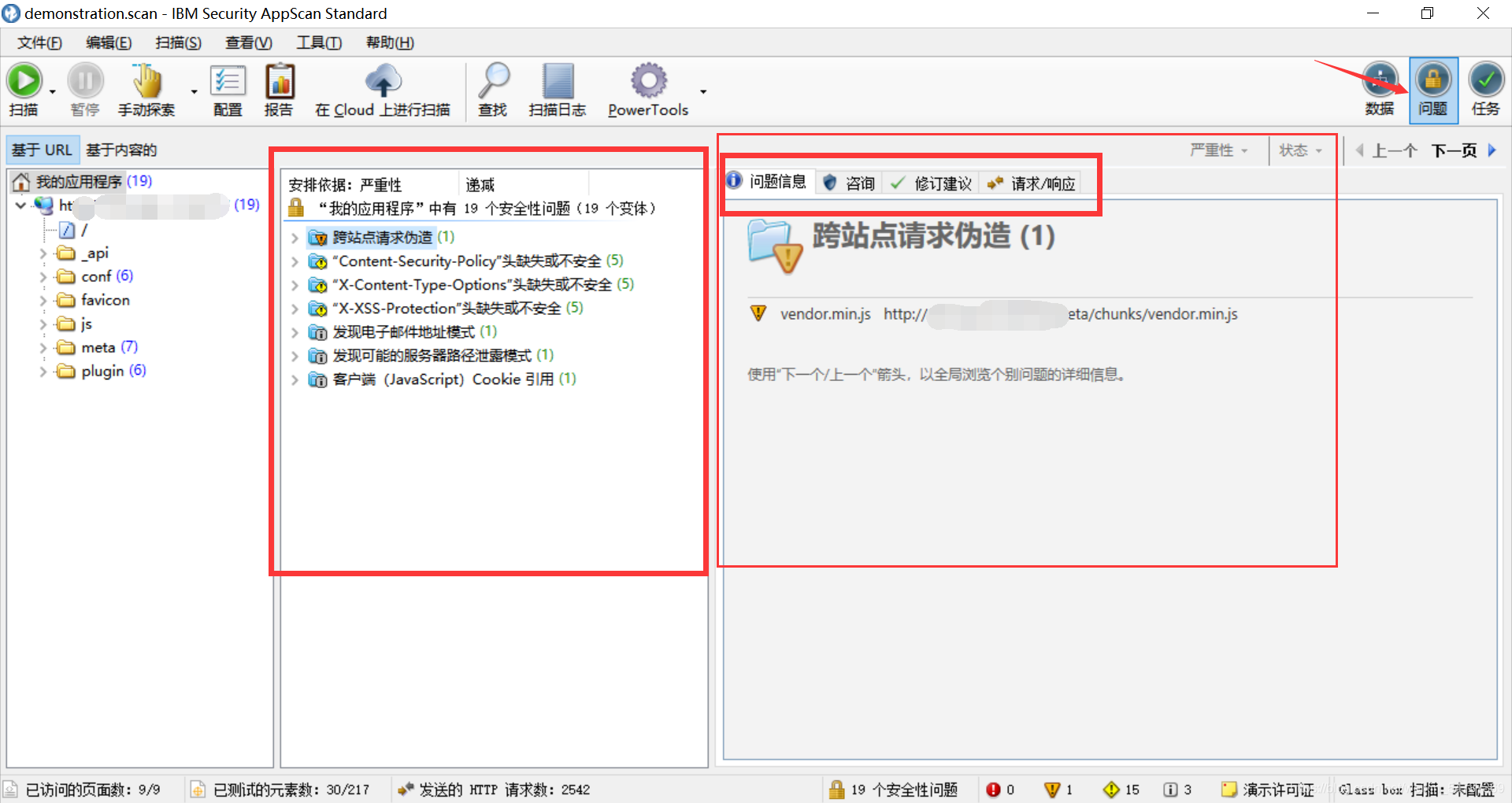1512x803 pixels.
Task: Switch to the URL Based tab
Action: [x=42, y=150]
